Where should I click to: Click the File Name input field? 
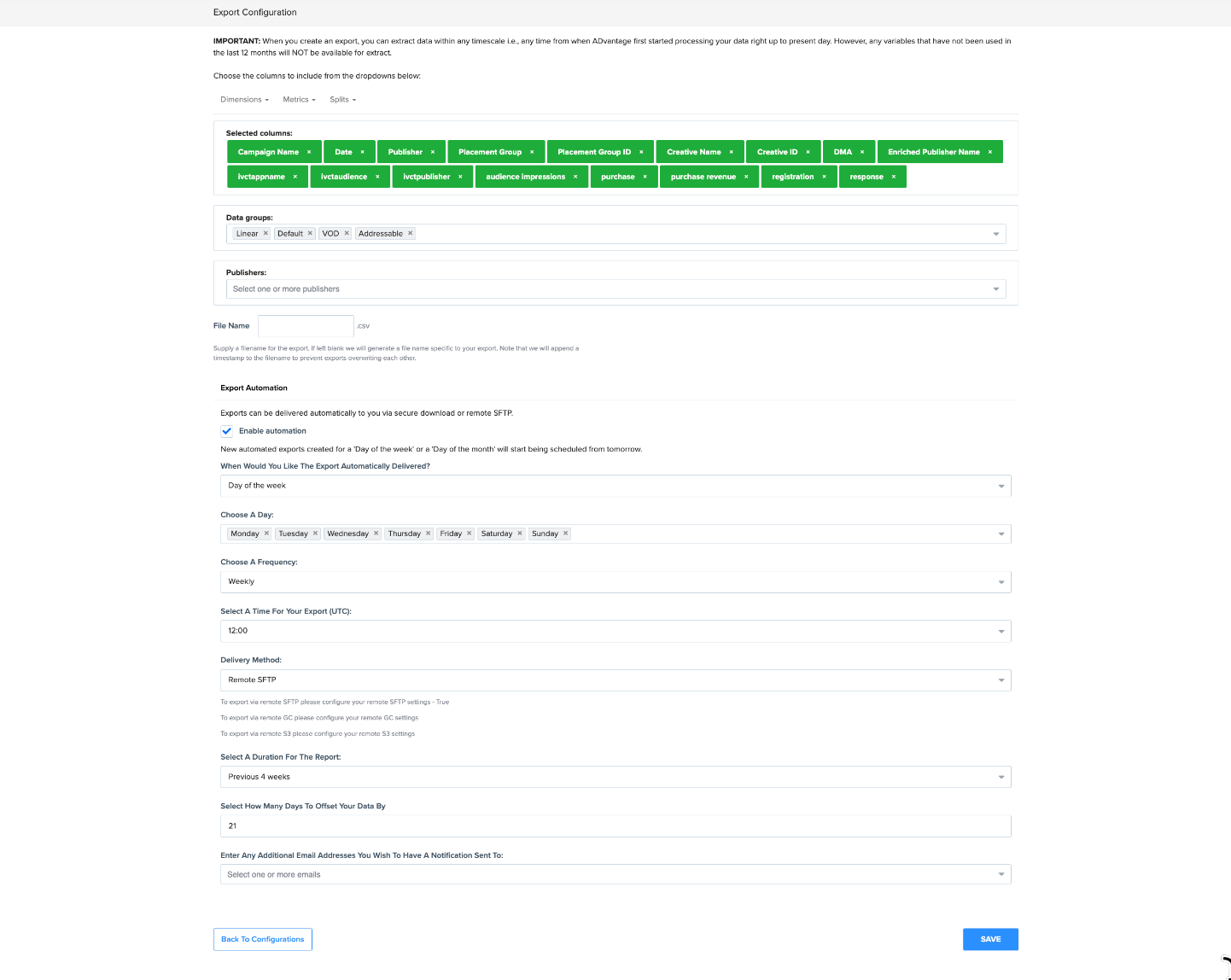click(x=306, y=326)
